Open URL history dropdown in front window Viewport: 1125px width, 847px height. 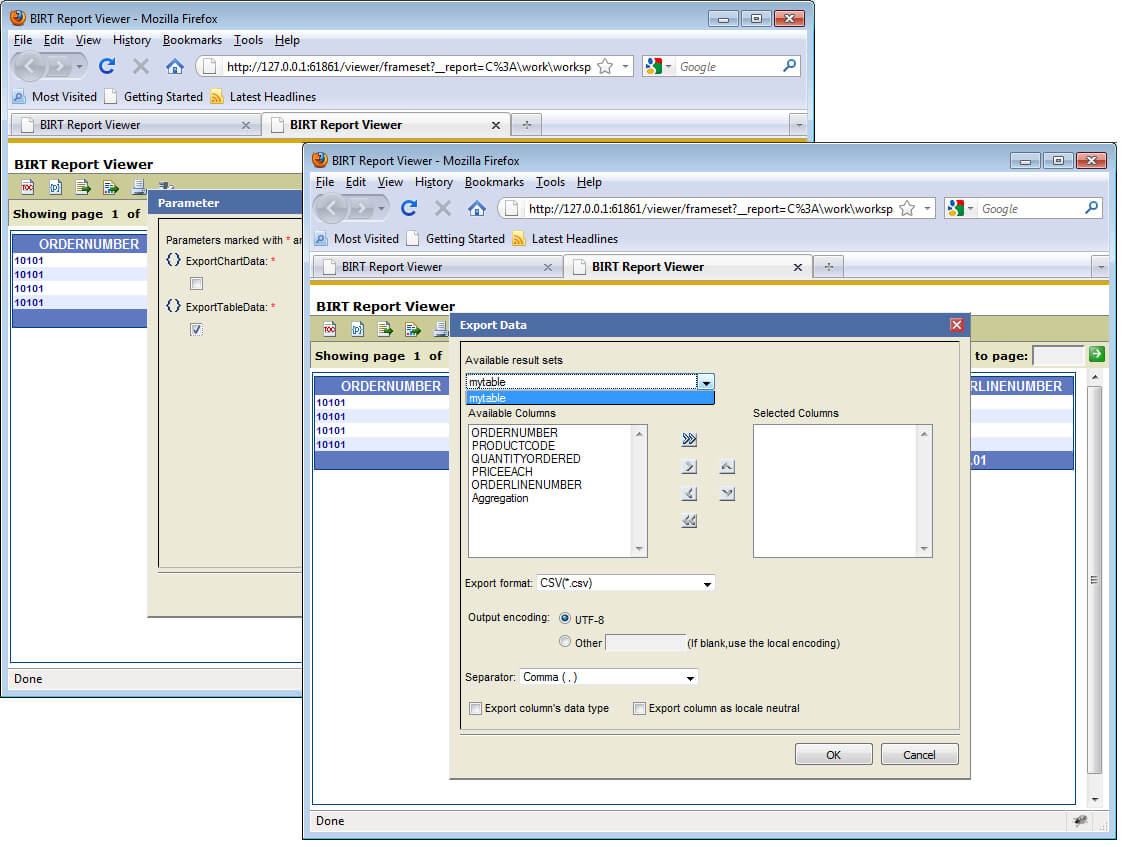point(928,208)
